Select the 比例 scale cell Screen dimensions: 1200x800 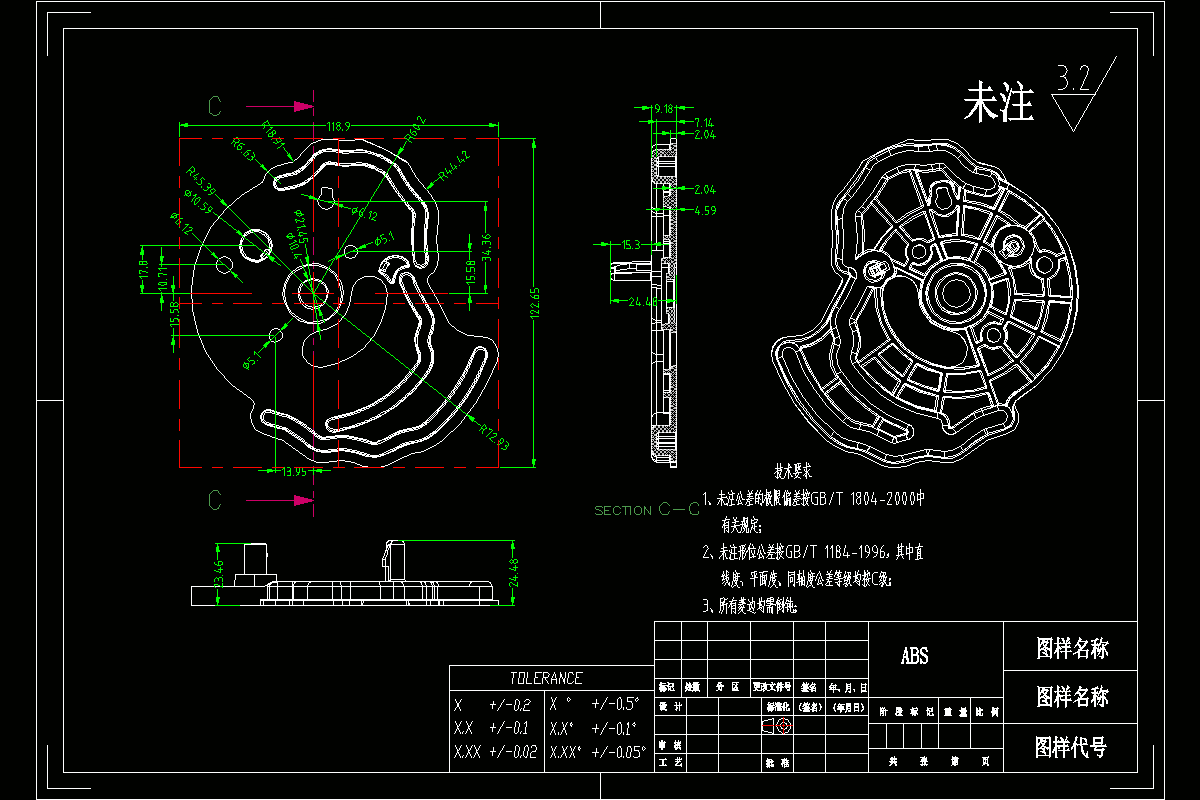pyautogui.click(x=986, y=711)
